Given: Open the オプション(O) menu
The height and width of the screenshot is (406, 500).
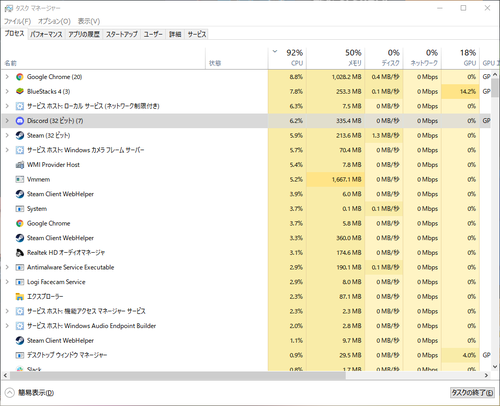Looking at the screenshot, I should click(54, 22).
